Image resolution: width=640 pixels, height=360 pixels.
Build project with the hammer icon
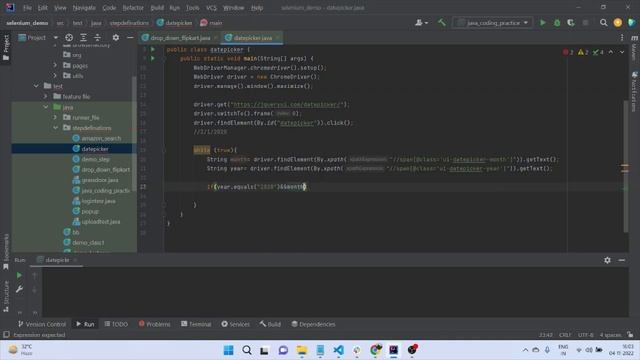click(442, 22)
